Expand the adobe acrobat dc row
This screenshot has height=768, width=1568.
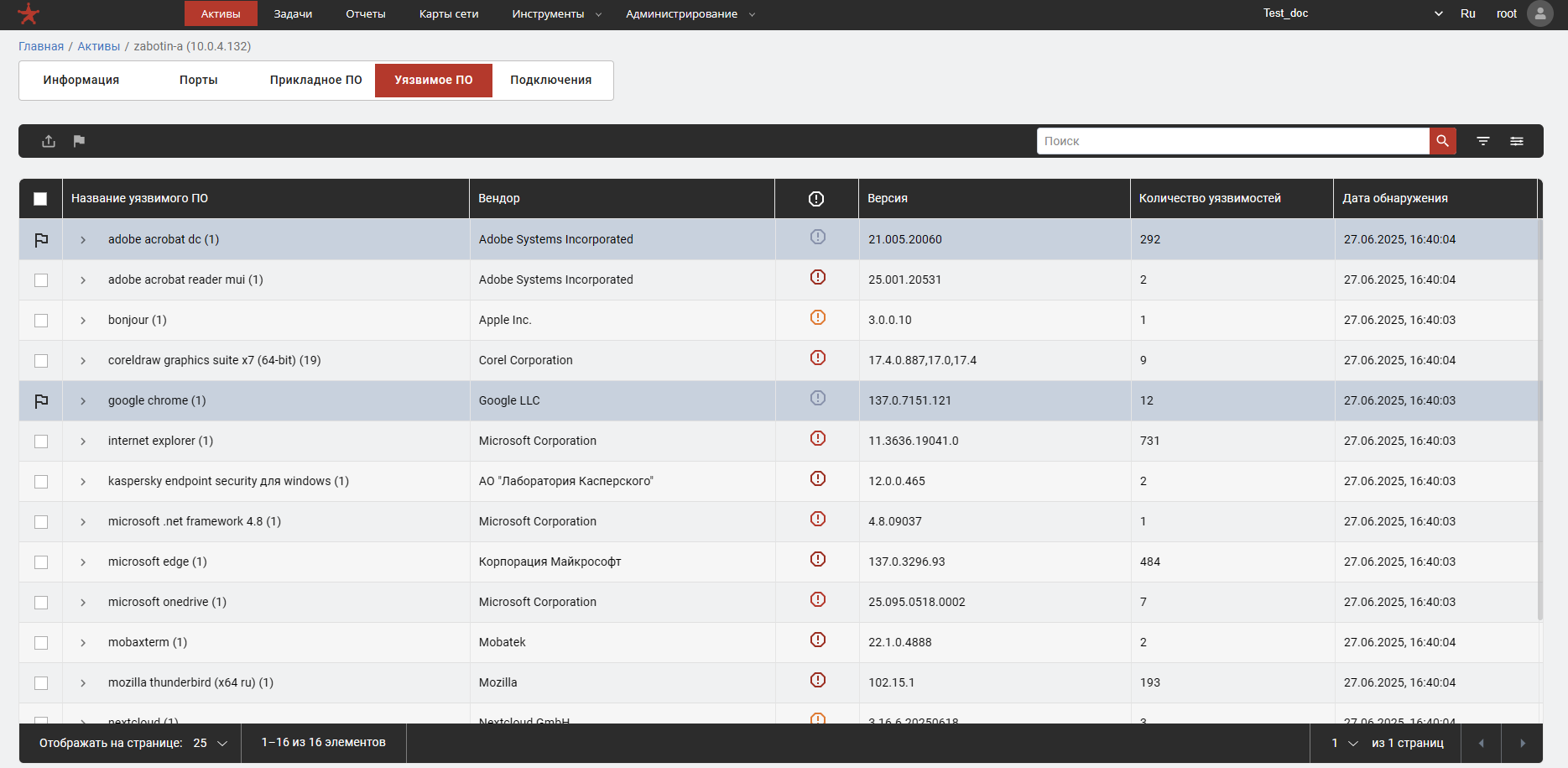tap(83, 240)
